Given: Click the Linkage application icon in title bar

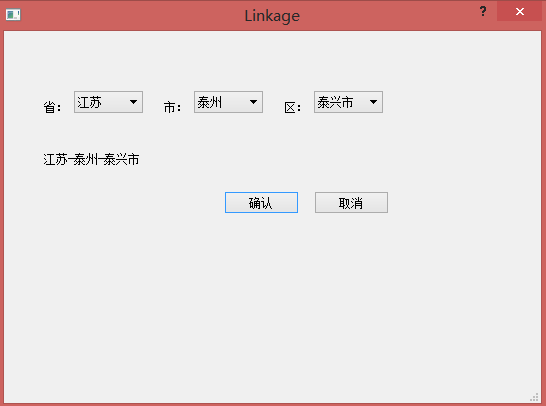Looking at the screenshot, I should coord(13,15).
